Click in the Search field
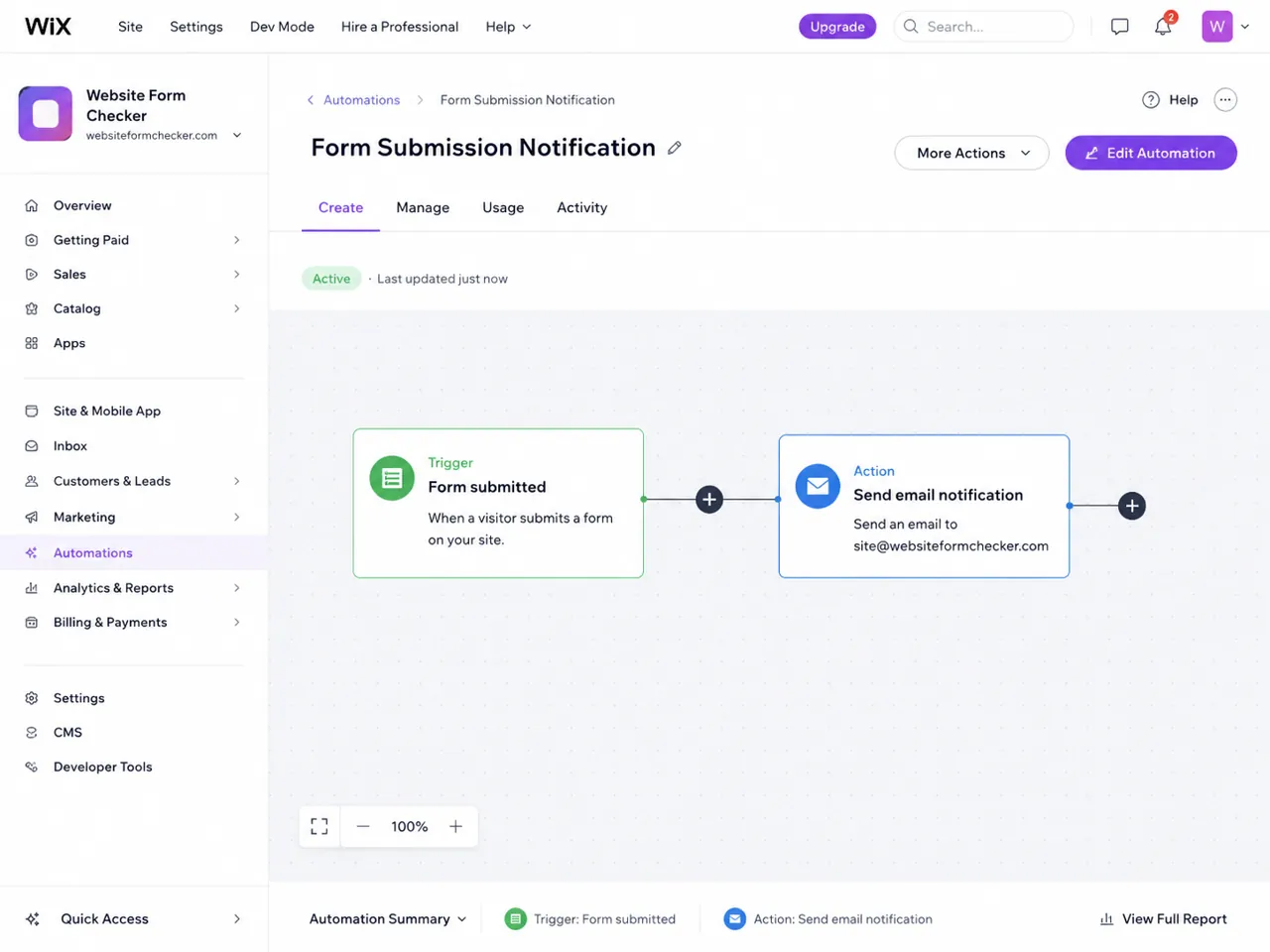Viewport: 1270px width, 952px height. pos(983,27)
